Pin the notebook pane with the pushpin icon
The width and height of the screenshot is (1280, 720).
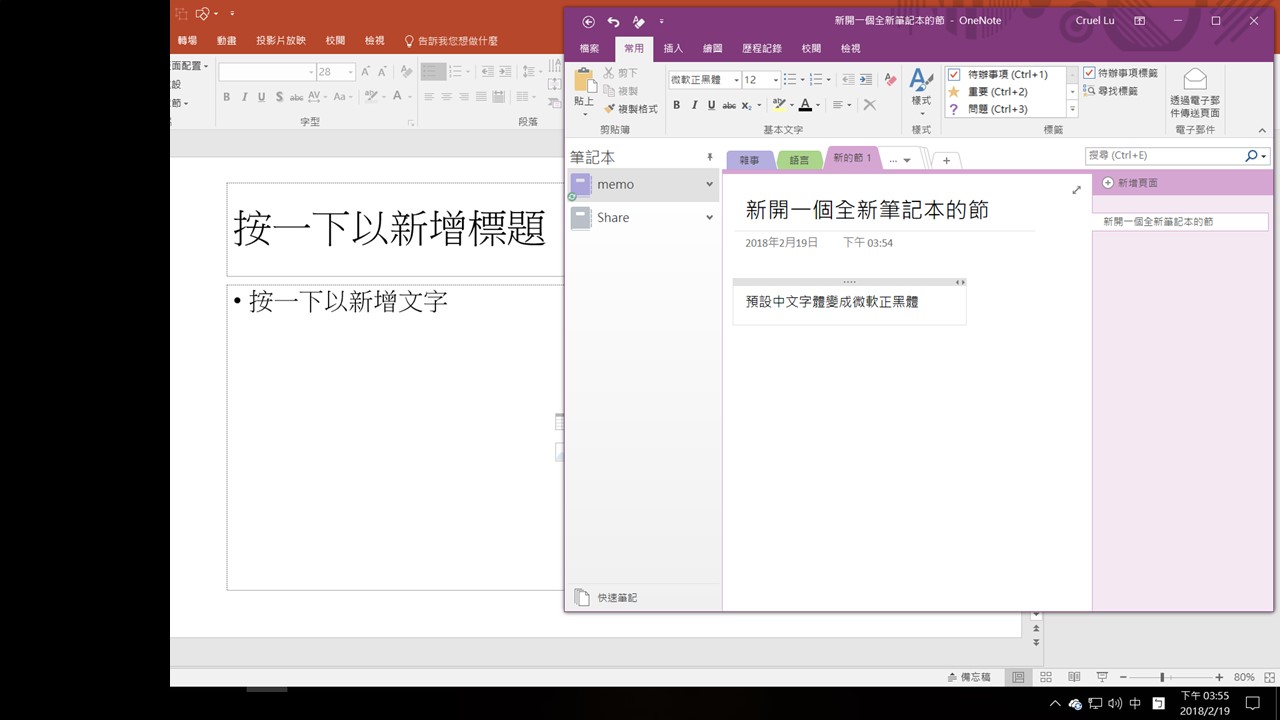point(710,157)
